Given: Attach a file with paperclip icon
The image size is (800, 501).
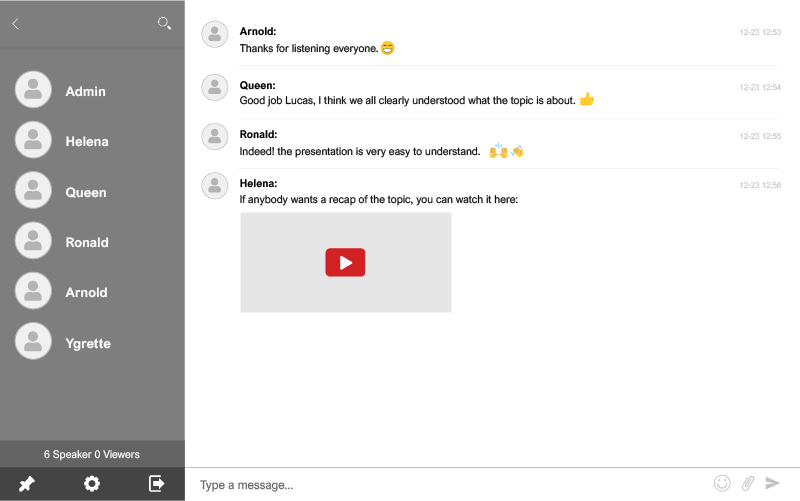Looking at the screenshot, I should pos(747,483).
